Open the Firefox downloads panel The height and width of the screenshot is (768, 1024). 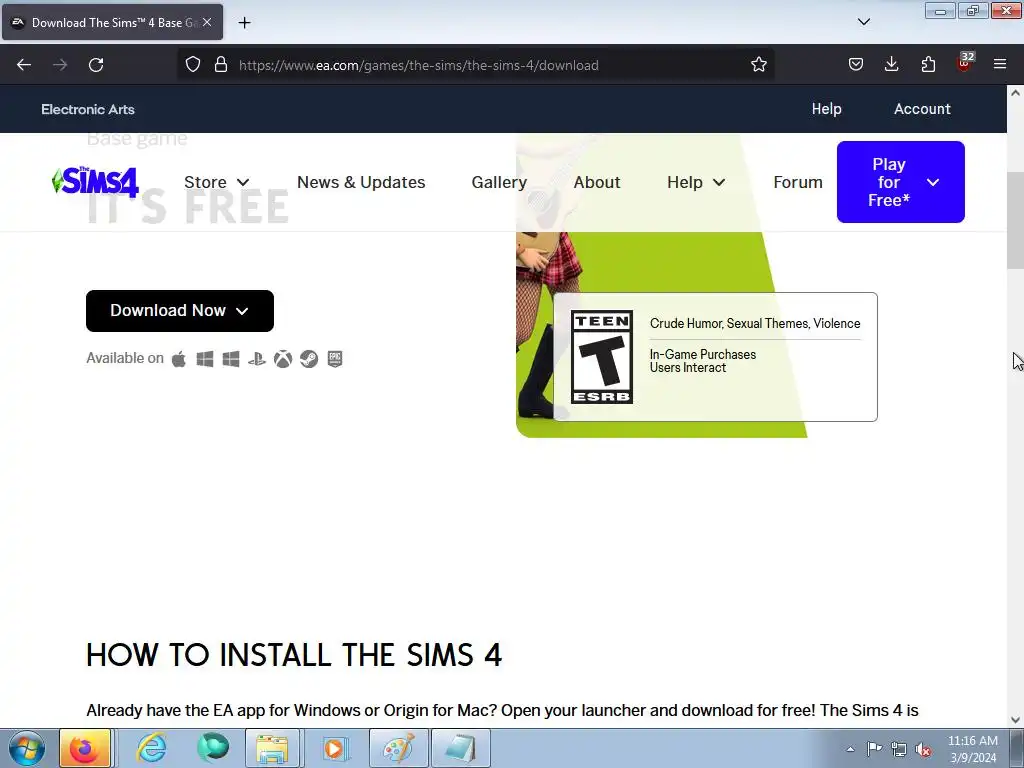coord(891,65)
